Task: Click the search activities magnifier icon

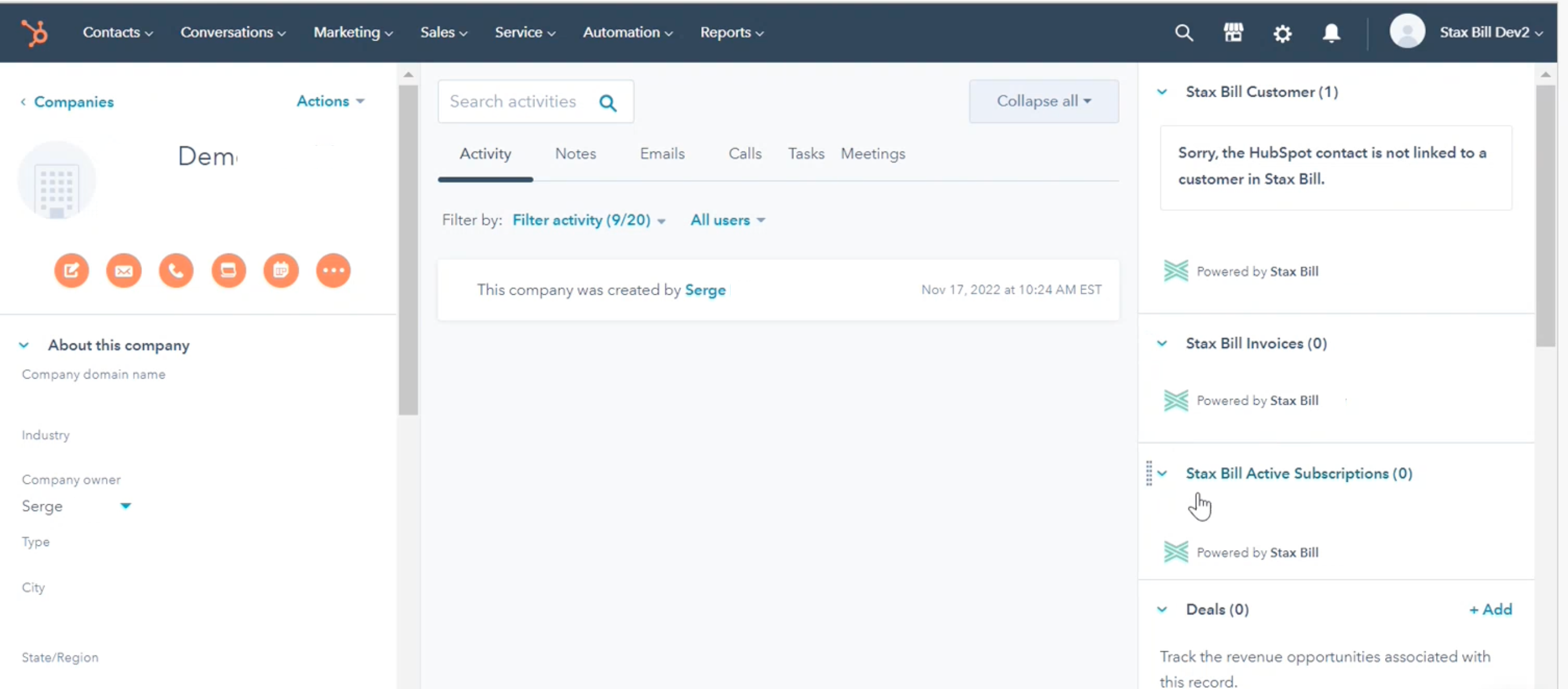Action: 607,102
